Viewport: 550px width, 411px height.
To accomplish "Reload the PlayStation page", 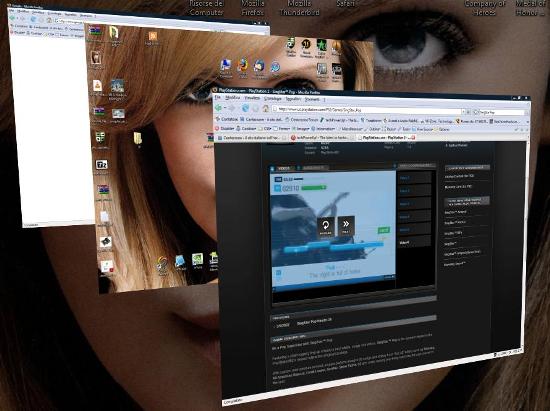I will click(x=246, y=108).
